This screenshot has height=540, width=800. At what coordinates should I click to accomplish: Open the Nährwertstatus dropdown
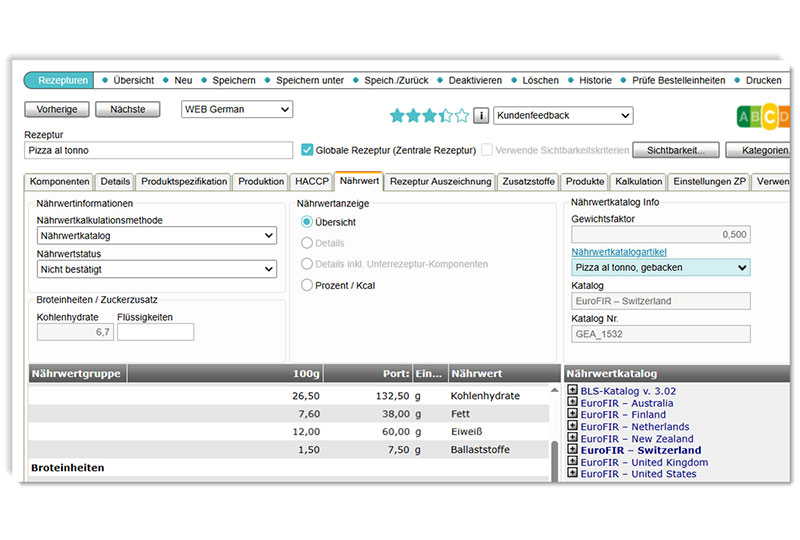click(157, 269)
